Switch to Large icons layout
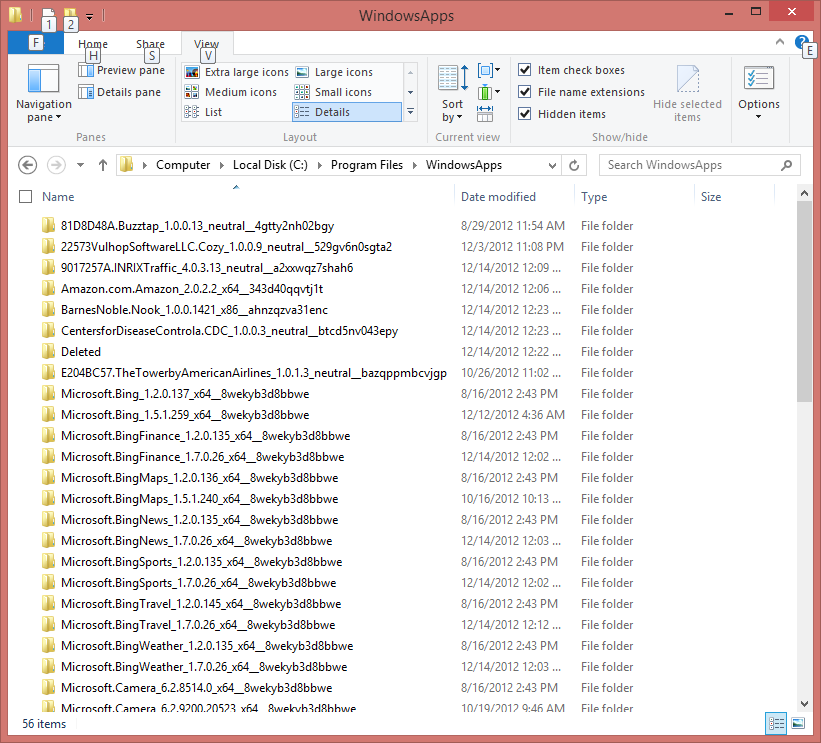Image resolution: width=821 pixels, height=743 pixels. pos(334,72)
